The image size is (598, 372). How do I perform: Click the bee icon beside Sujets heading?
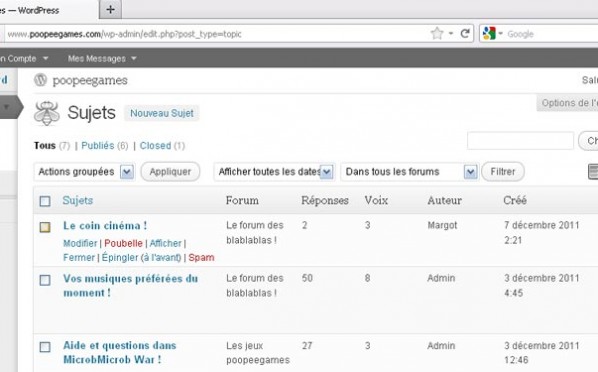[47, 113]
